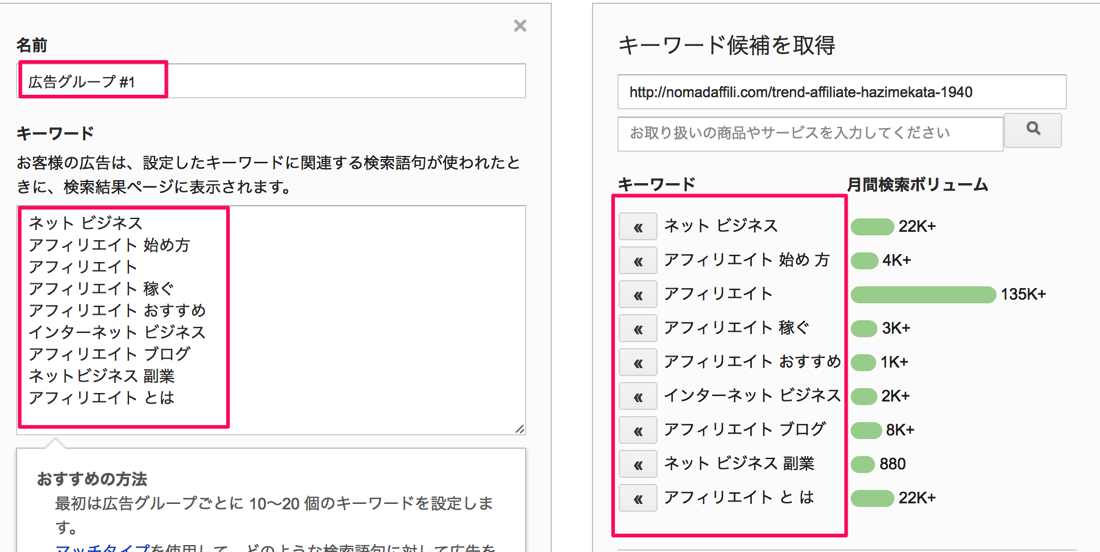Click the magnifier search button
1100x552 pixels.
[1033, 130]
